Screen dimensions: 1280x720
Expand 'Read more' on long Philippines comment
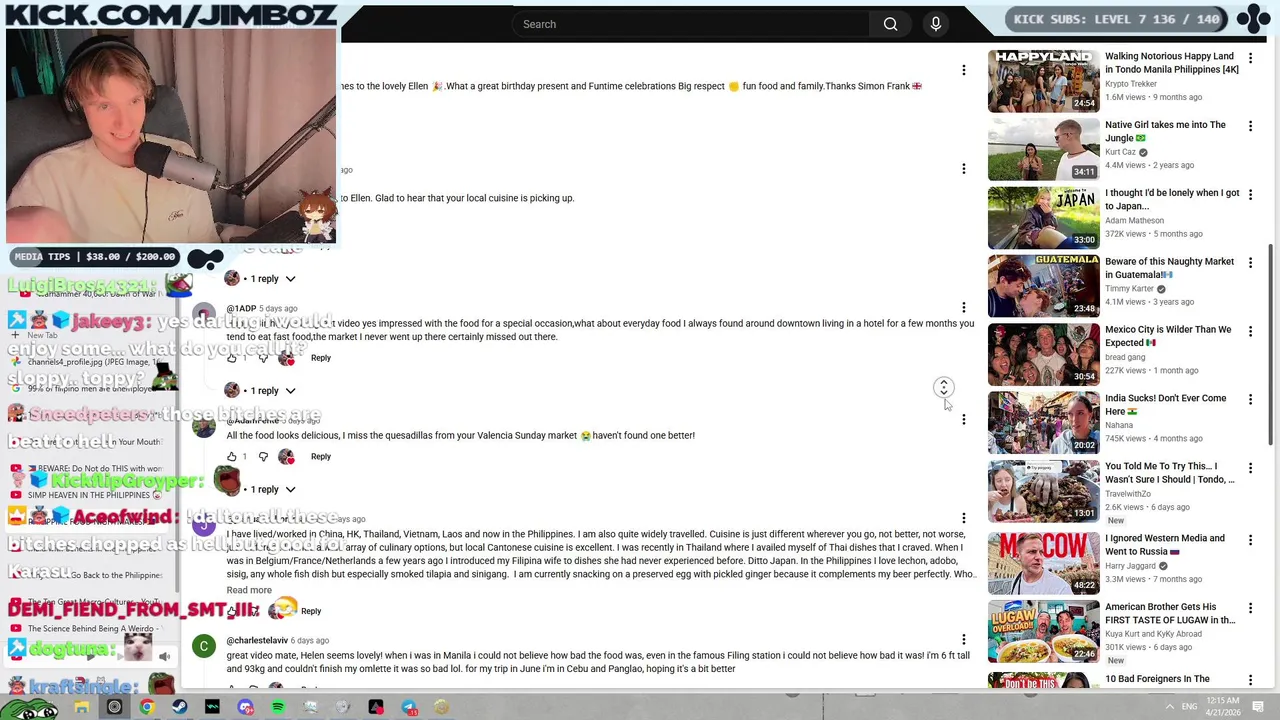[x=249, y=590]
